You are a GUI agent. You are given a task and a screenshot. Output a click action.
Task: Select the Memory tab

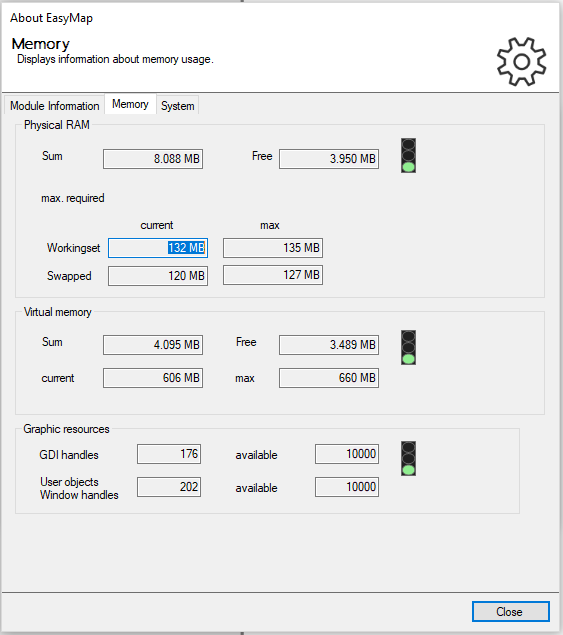130,104
